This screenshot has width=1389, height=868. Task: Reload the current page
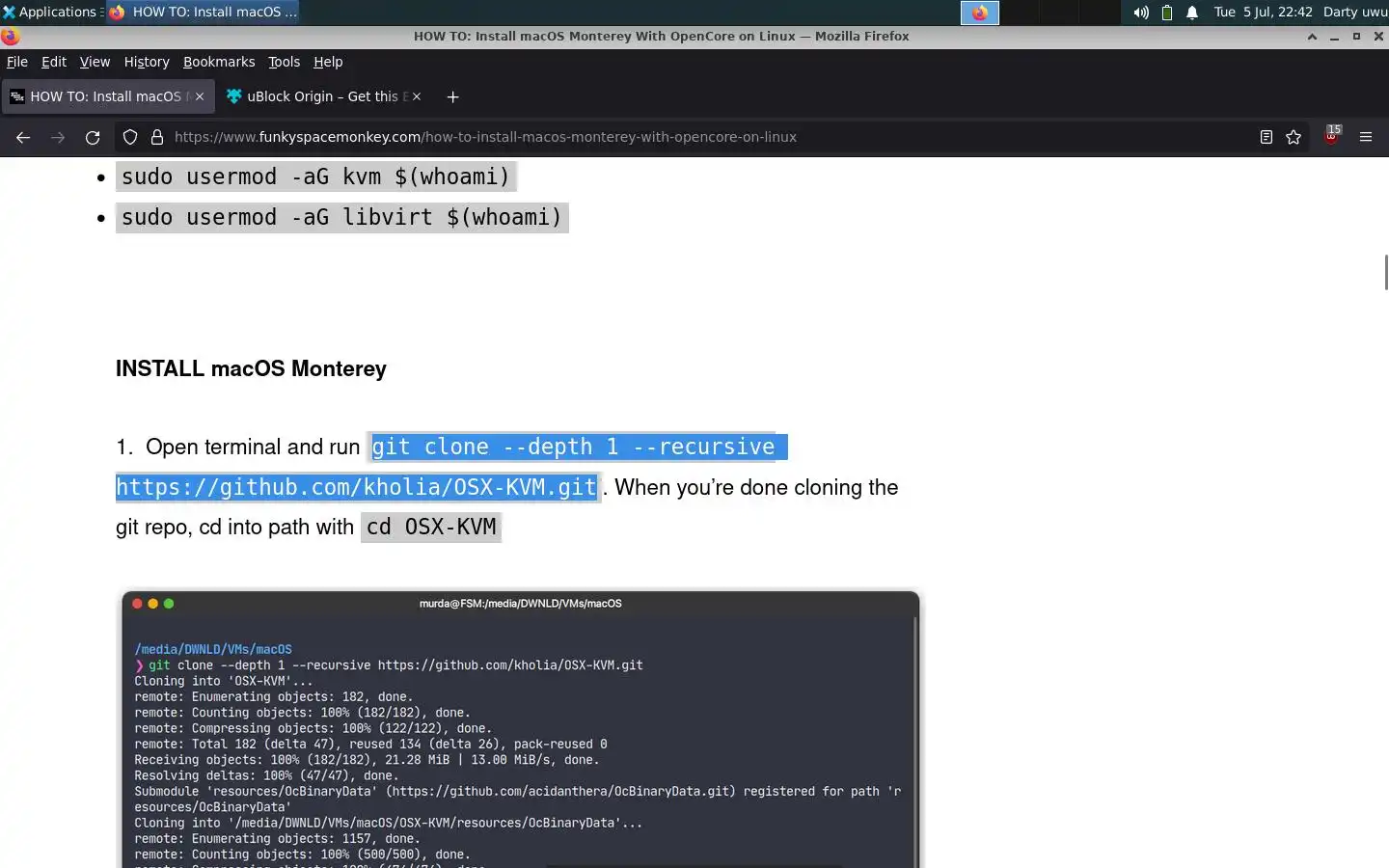point(93,137)
